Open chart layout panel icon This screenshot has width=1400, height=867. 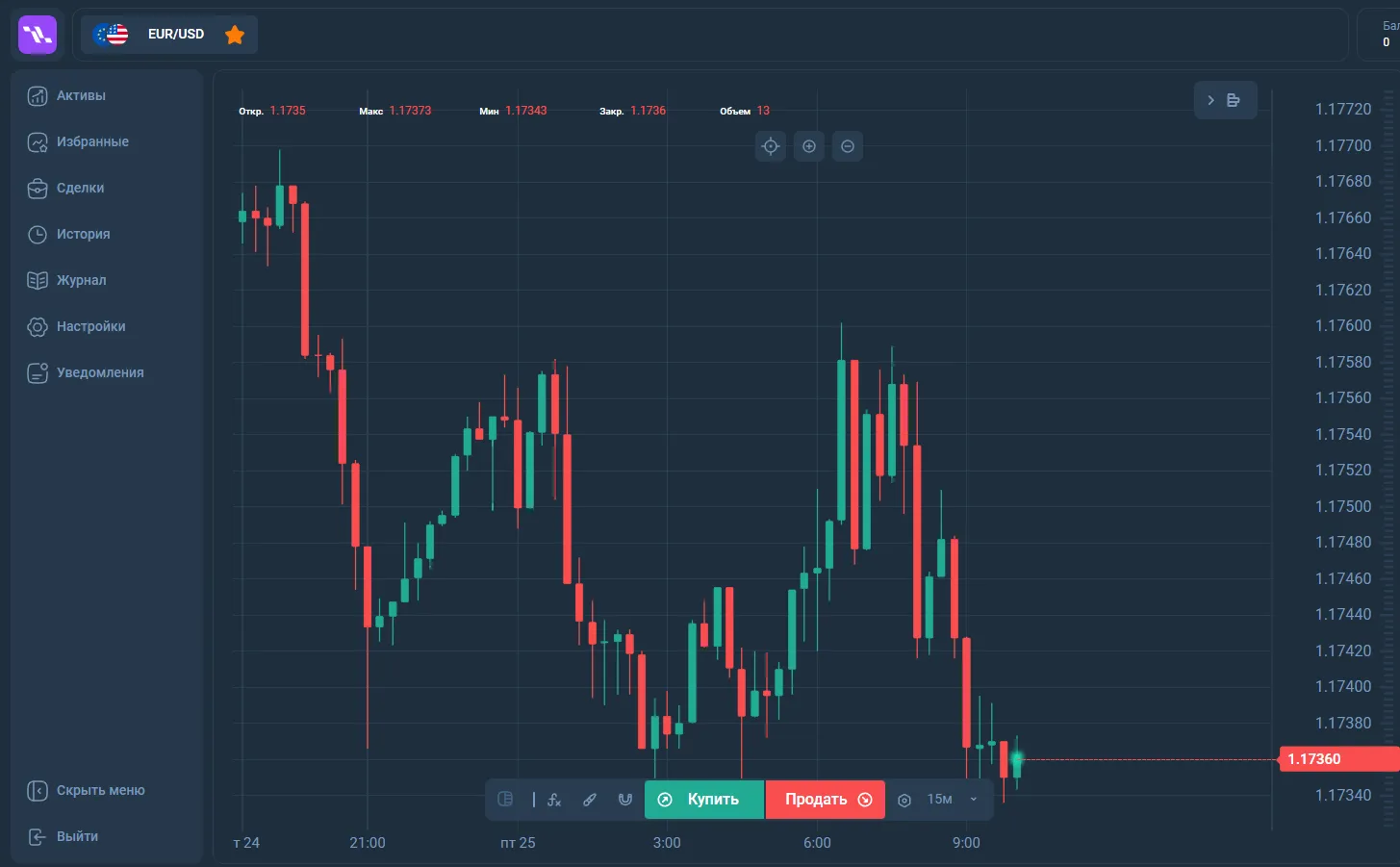pyautogui.click(x=505, y=799)
